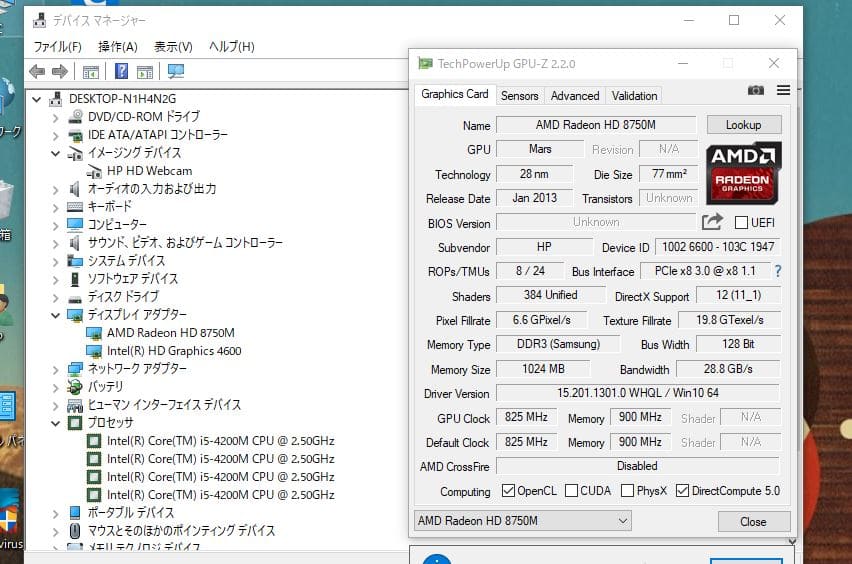Select Intel(R) HD Graphics 4600 adapter
The width and height of the screenshot is (852, 564).
click(174, 351)
